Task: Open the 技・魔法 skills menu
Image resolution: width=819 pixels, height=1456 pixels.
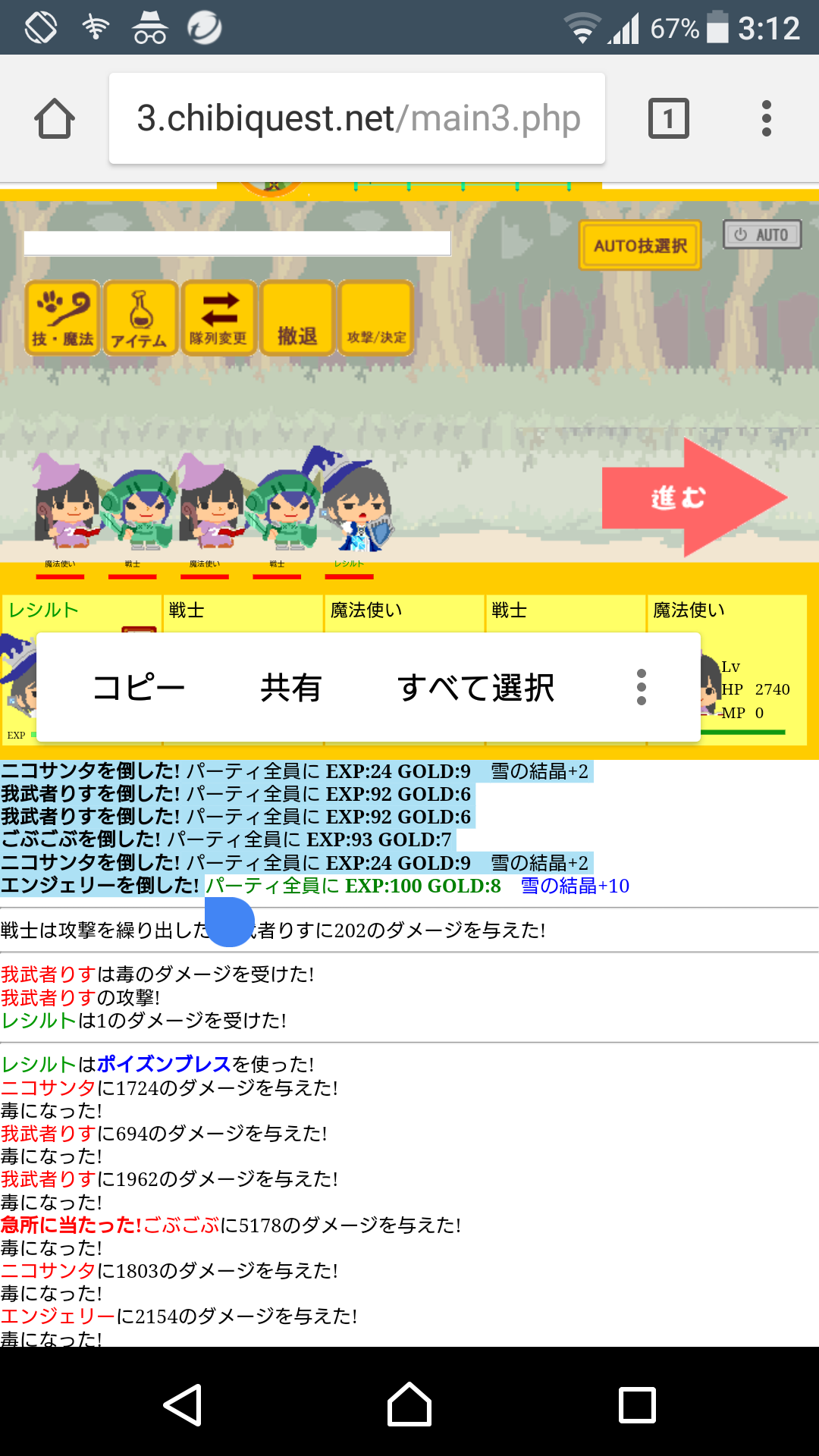Action: [63, 318]
